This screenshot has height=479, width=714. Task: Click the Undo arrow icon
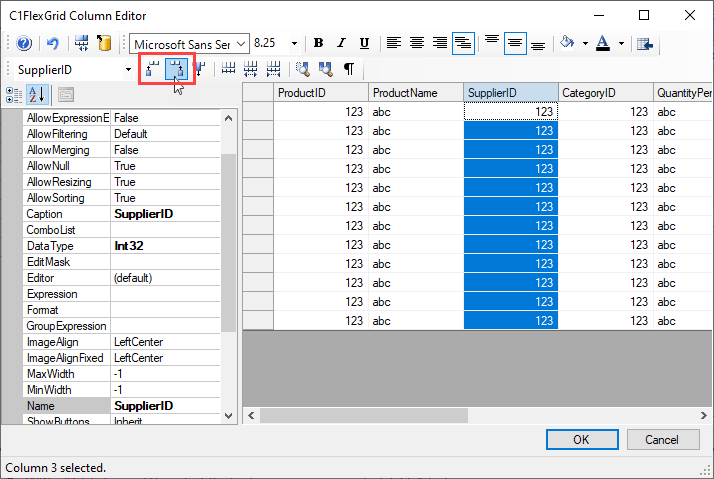click(52, 44)
